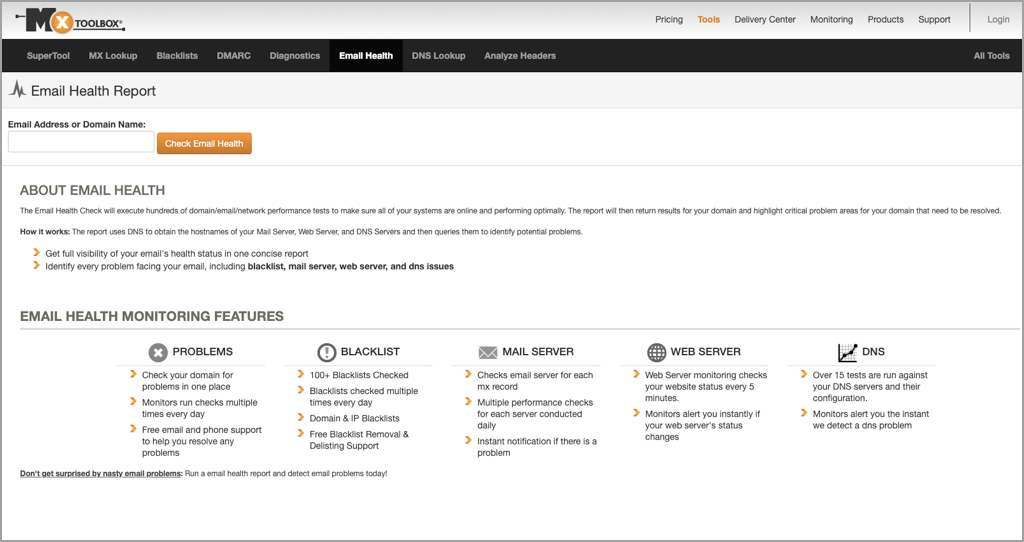Expand the All Tools menu

pos(991,56)
